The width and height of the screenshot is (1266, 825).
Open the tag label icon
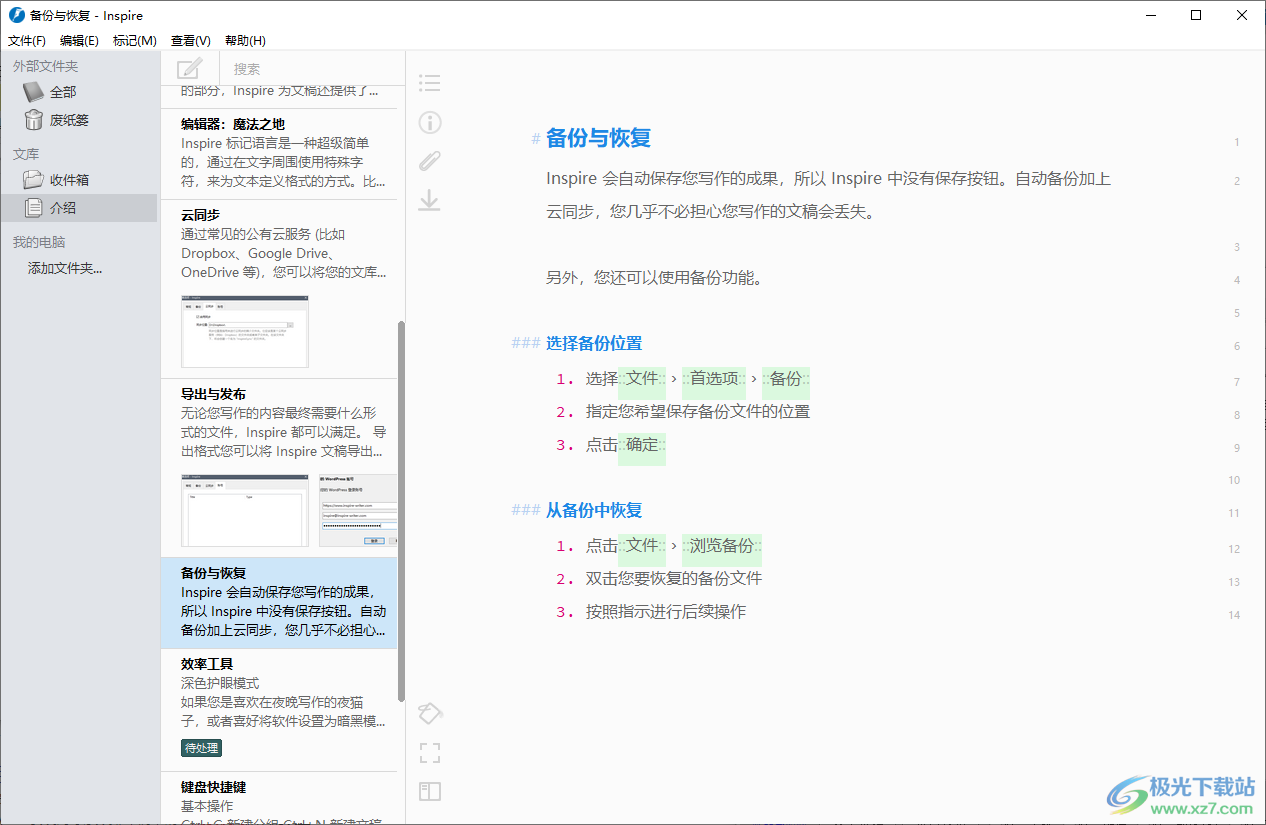tap(429, 713)
